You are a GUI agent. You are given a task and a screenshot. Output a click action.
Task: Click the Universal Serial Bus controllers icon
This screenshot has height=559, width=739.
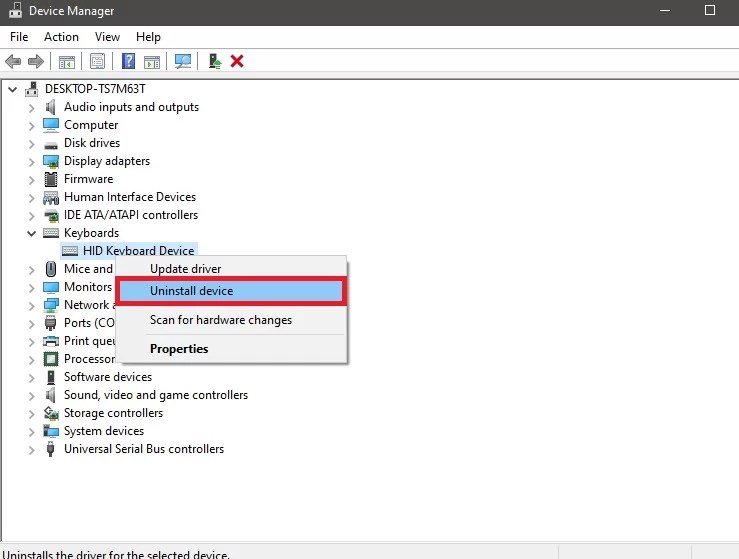(x=50, y=449)
